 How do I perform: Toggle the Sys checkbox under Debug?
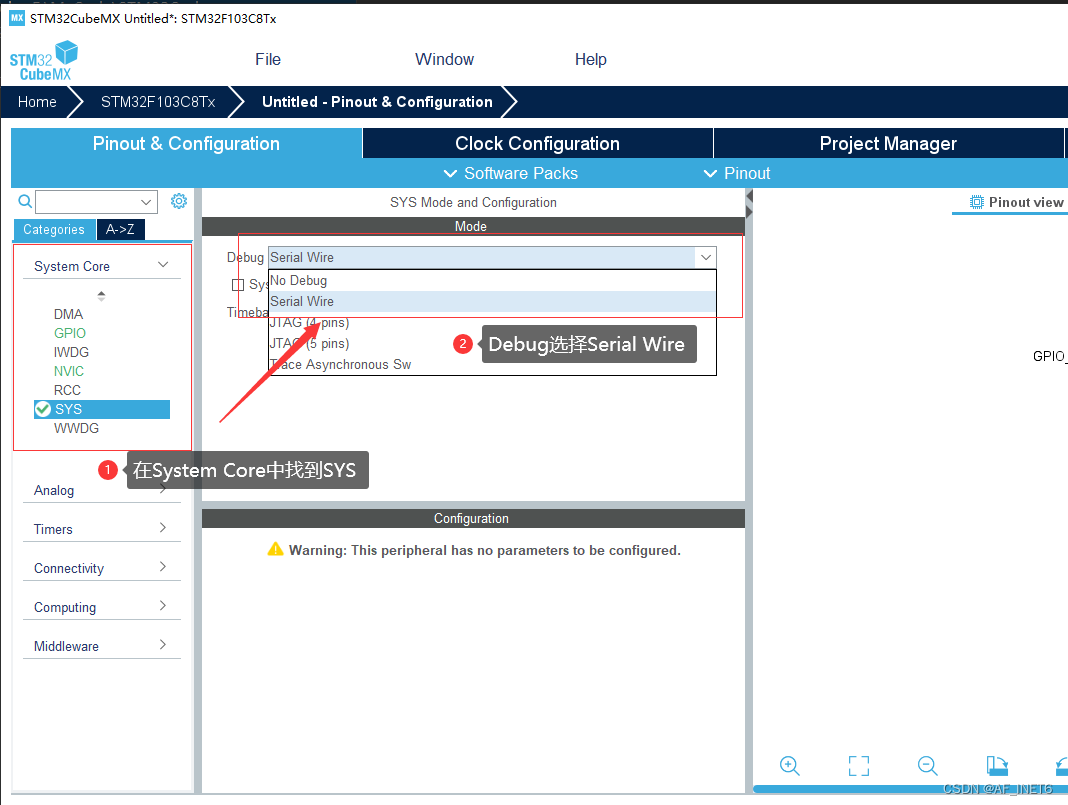pos(238,285)
